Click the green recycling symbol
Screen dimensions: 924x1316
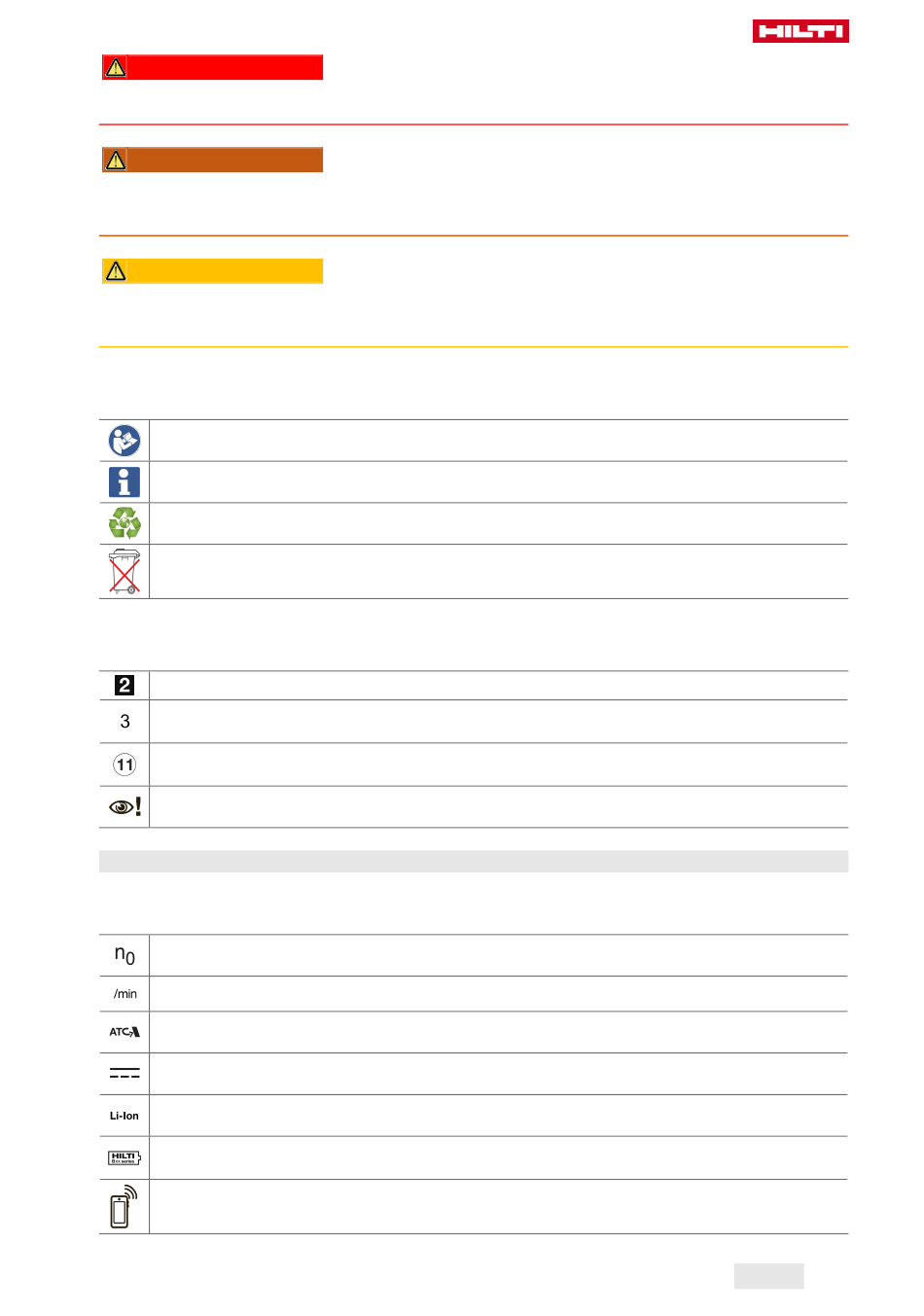tap(124, 523)
